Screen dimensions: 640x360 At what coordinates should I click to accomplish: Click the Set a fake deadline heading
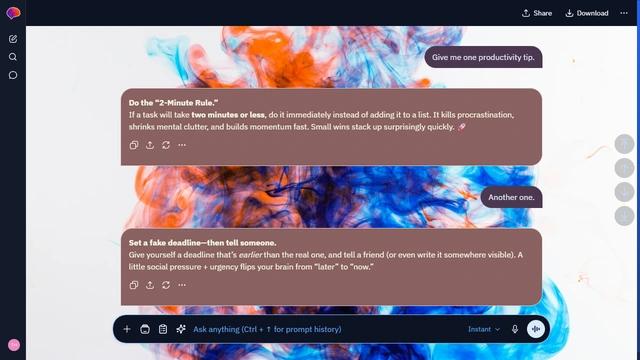point(202,242)
